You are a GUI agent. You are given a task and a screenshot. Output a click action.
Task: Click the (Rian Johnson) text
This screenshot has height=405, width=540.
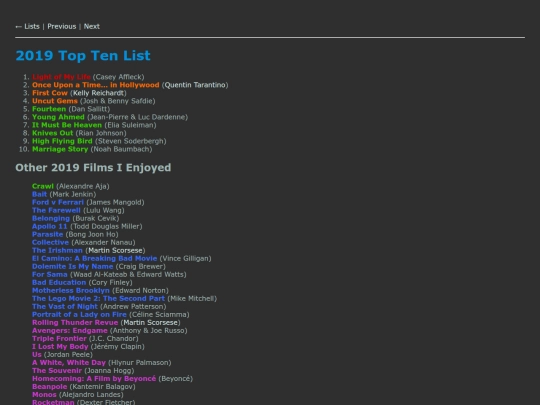(101, 133)
